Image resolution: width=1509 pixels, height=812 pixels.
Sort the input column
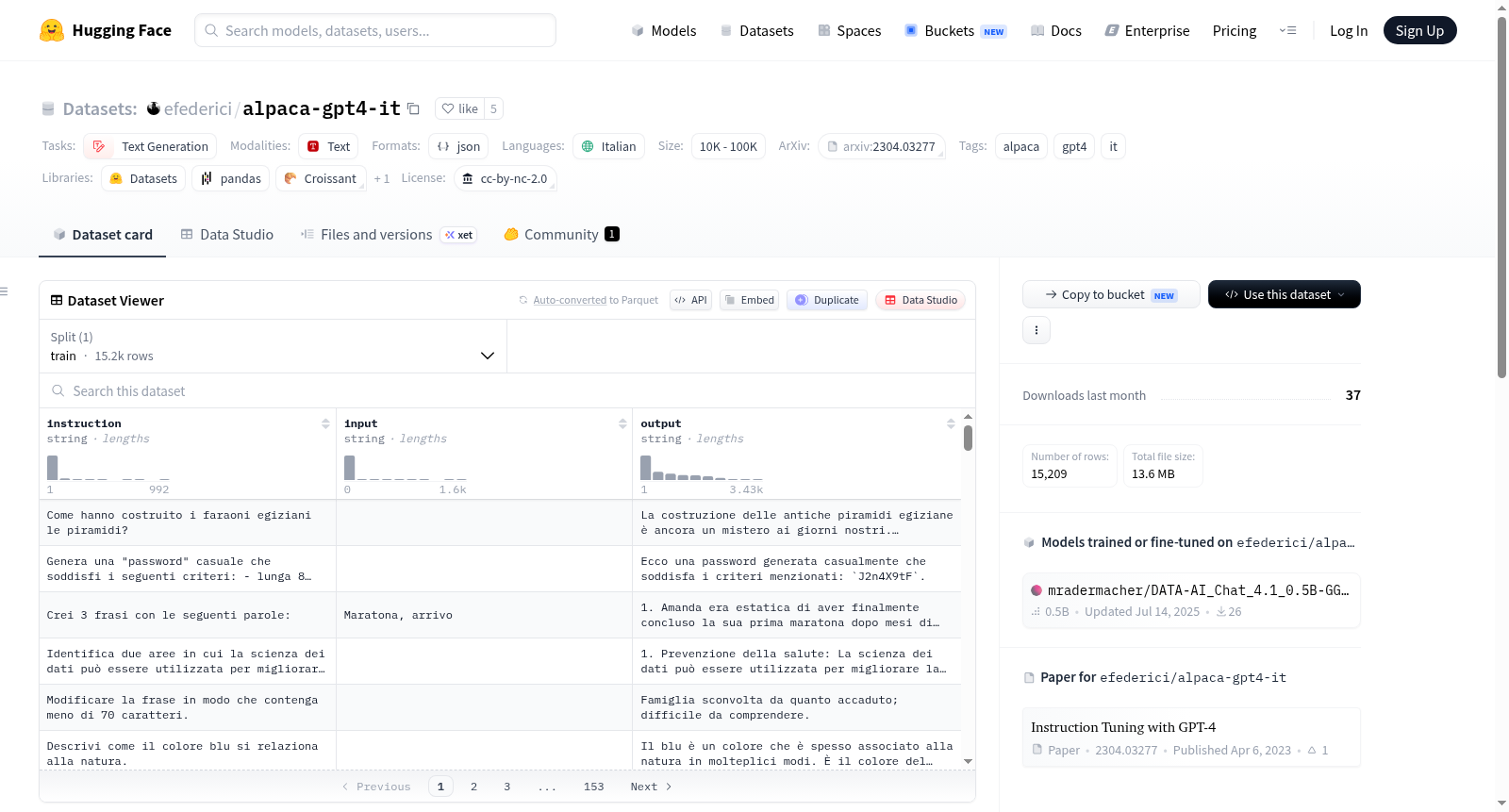pos(622,423)
